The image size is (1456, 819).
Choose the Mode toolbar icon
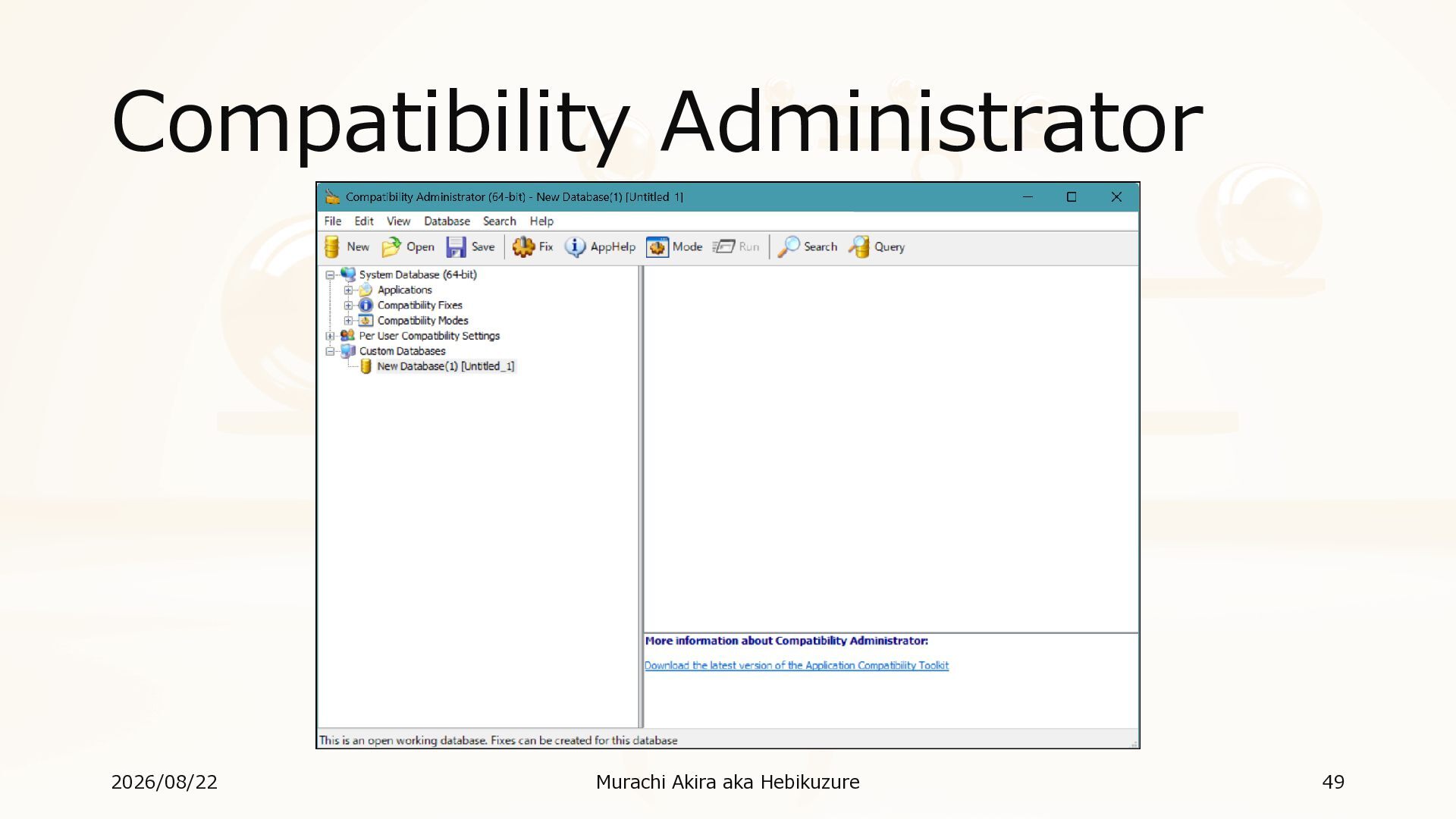pyautogui.click(x=657, y=247)
